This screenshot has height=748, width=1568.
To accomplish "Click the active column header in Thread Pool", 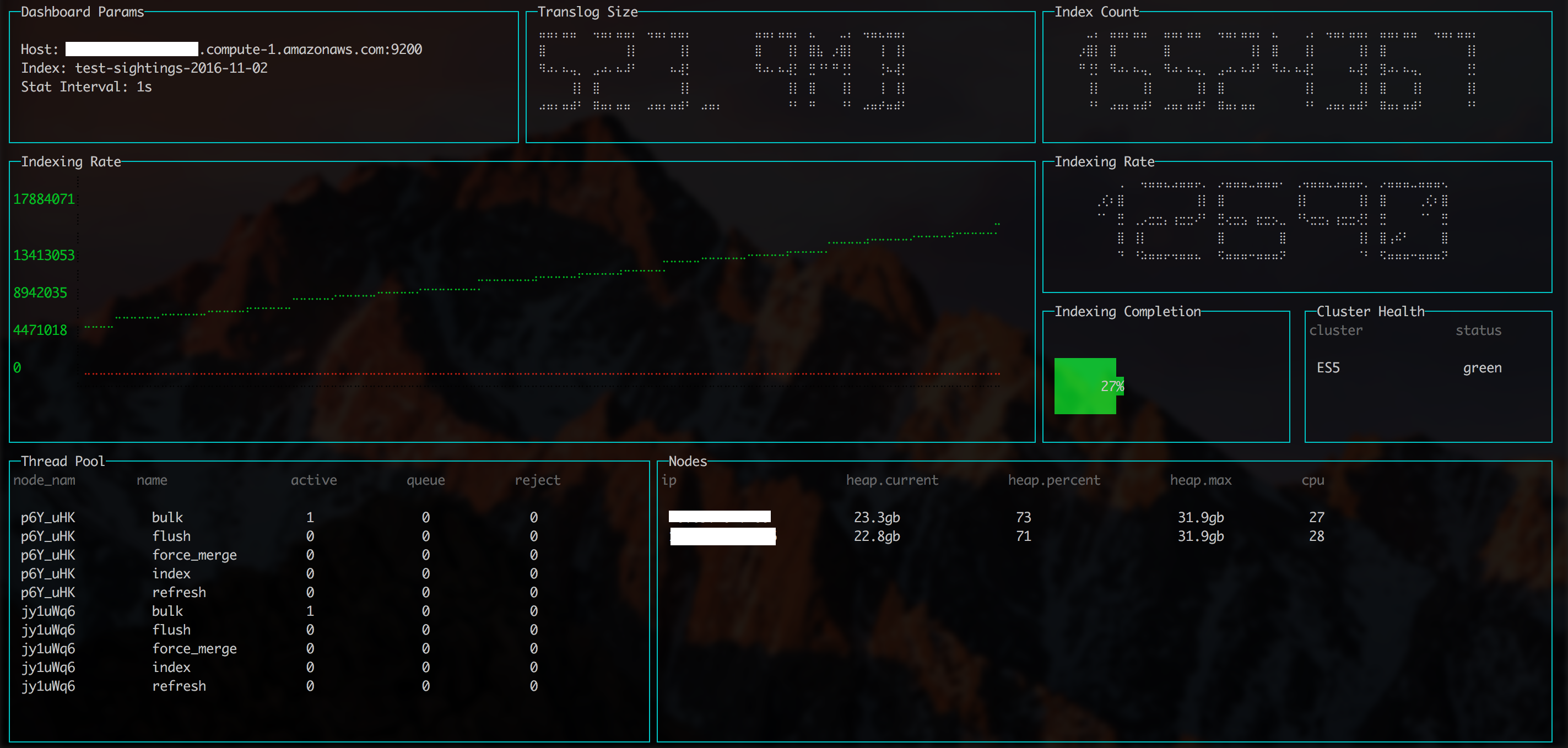I will 313,480.
